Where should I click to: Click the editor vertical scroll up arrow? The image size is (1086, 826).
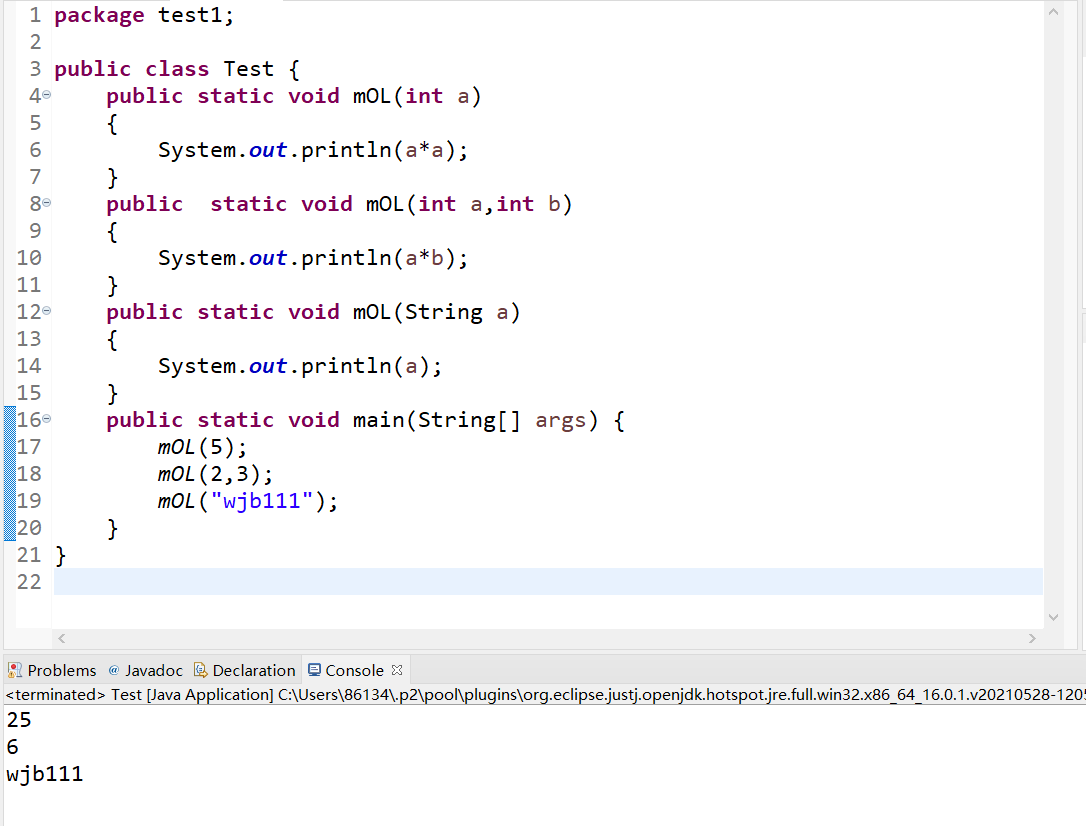click(x=1053, y=12)
